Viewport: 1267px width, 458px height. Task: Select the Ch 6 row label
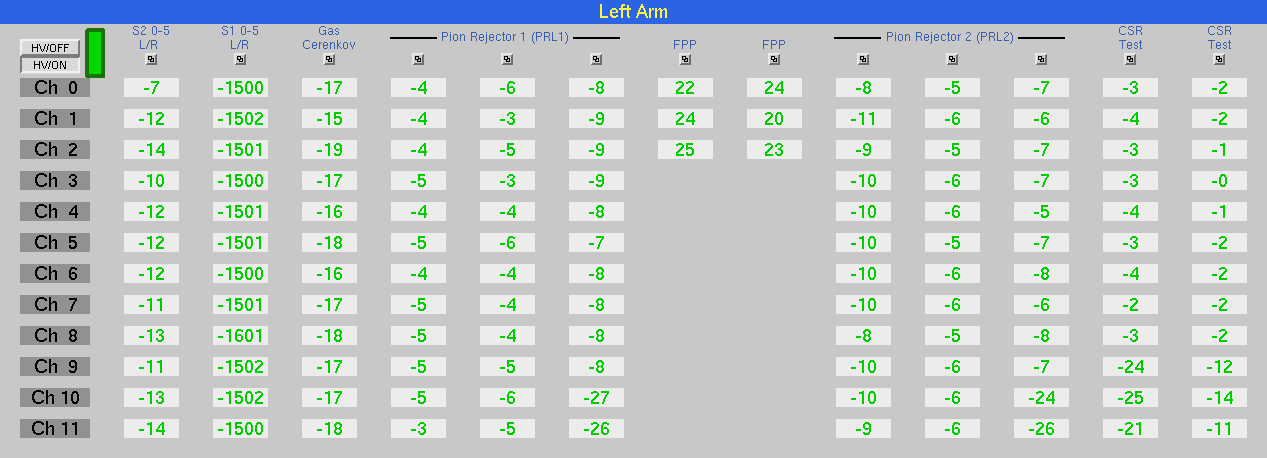tap(55, 274)
